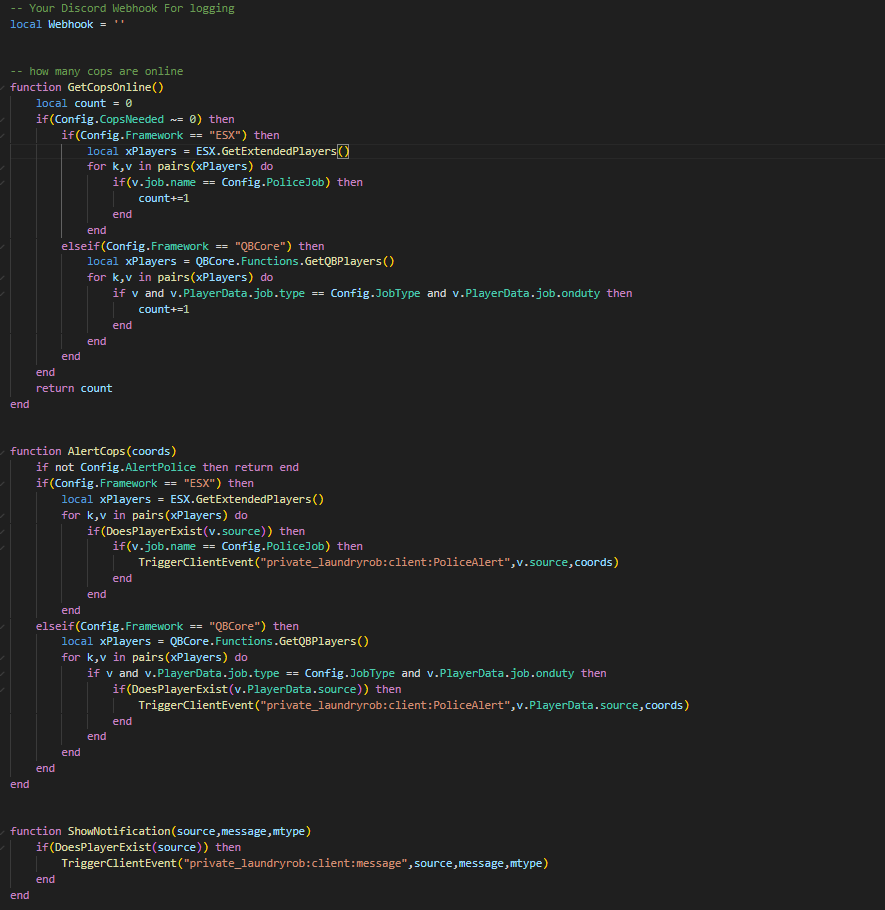Click the 'how many cops are online' comment

coord(96,71)
